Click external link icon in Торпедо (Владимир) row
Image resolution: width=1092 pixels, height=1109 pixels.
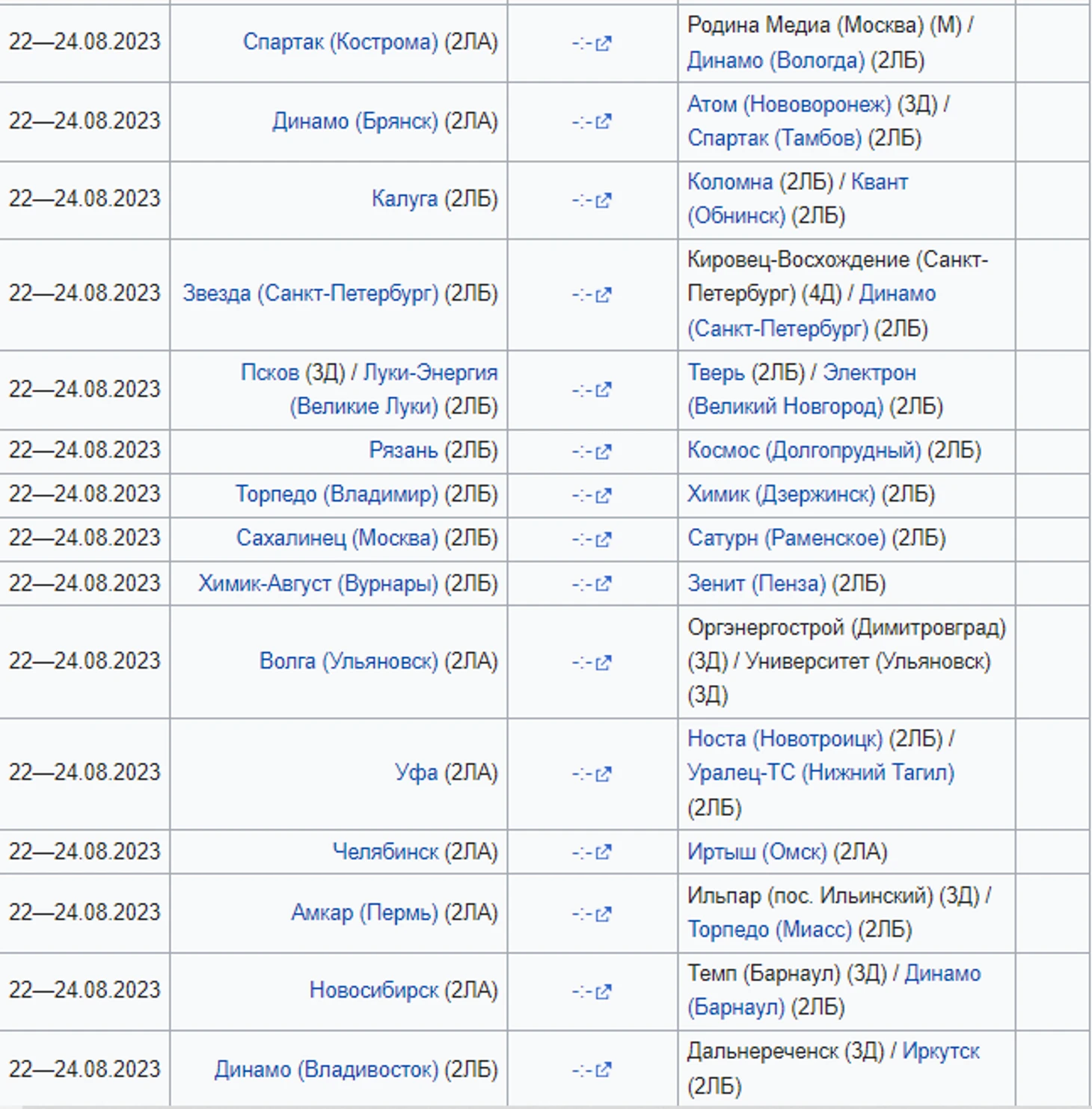click(x=602, y=495)
